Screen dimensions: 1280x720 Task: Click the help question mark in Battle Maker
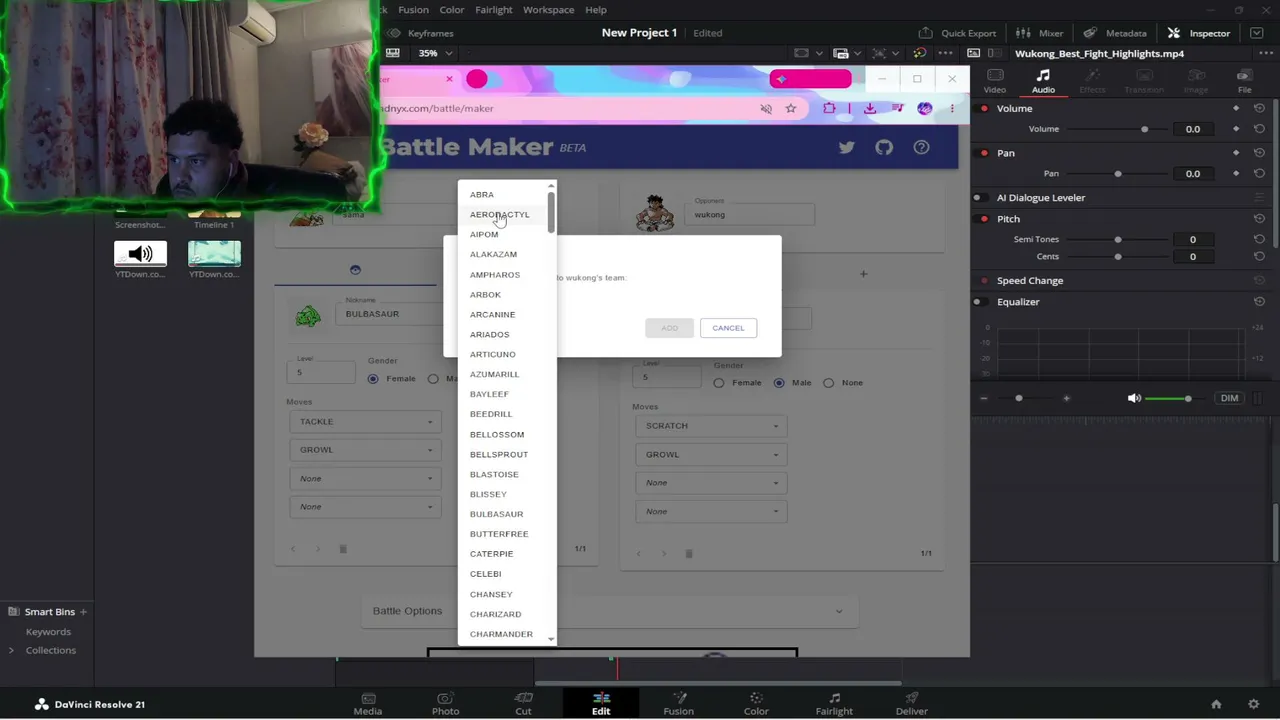coord(921,147)
